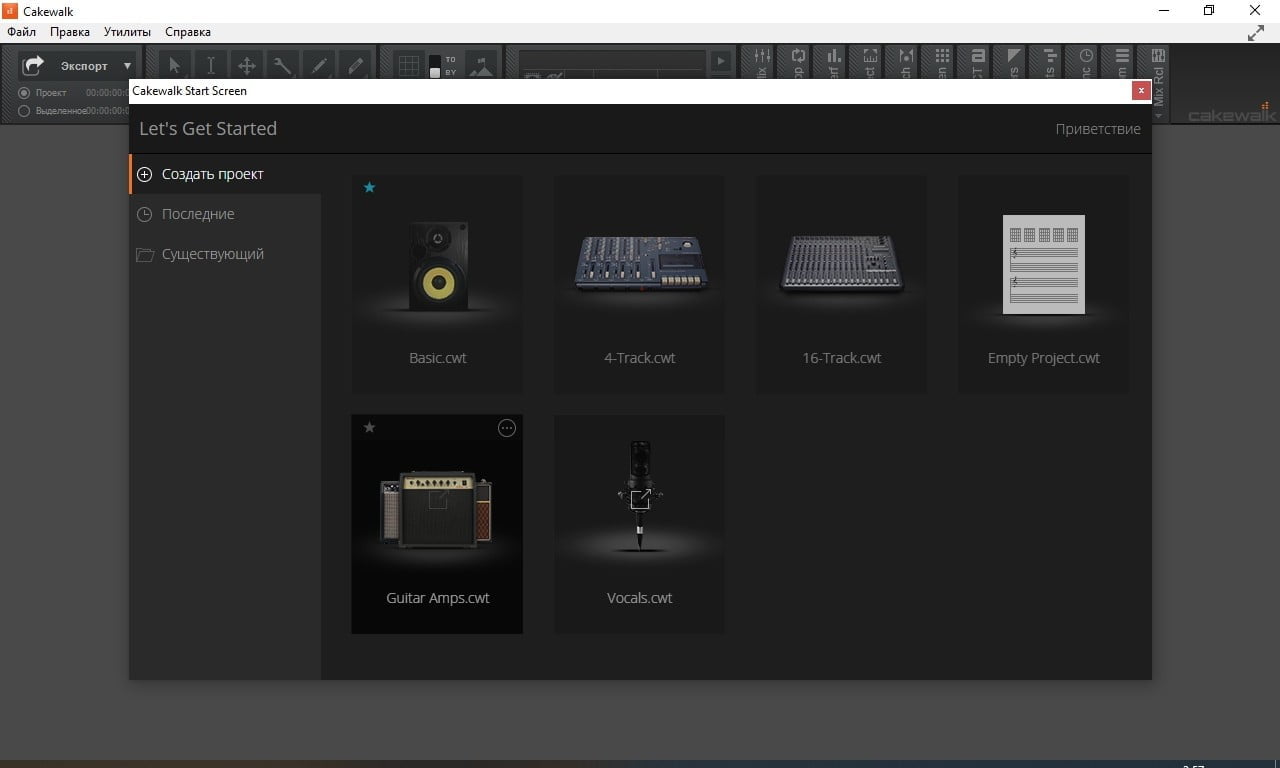Screen dimensions: 1280x768
Task: Toggle full screen mode arrows icon
Action: (x=1256, y=33)
